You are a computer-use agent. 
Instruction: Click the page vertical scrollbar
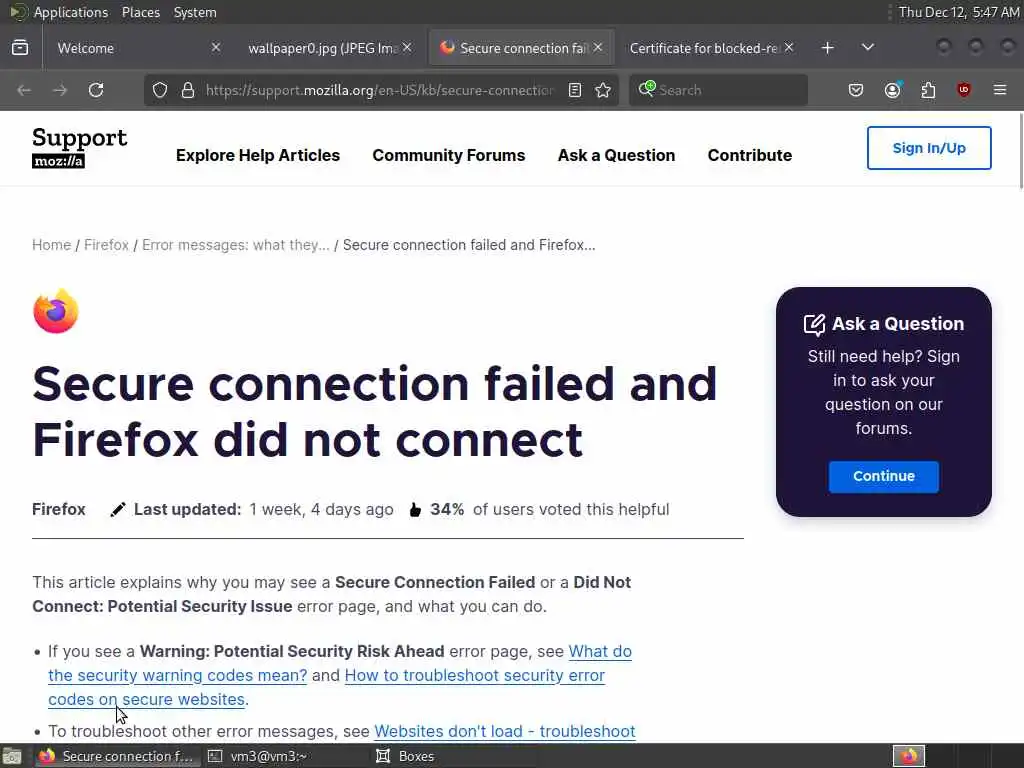pyautogui.click(x=1020, y=150)
